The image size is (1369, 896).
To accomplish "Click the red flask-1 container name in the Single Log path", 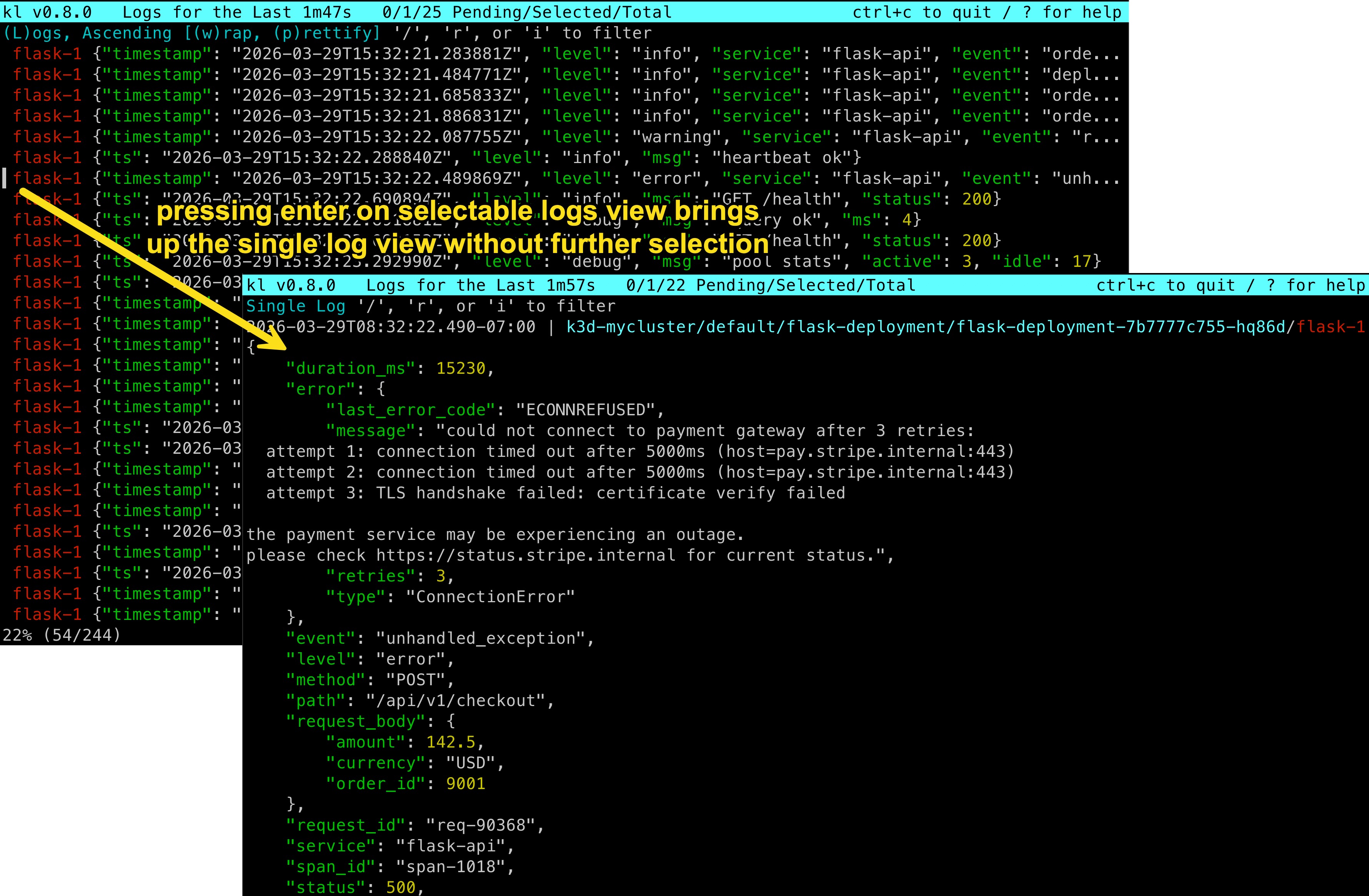I will [1331, 326].
